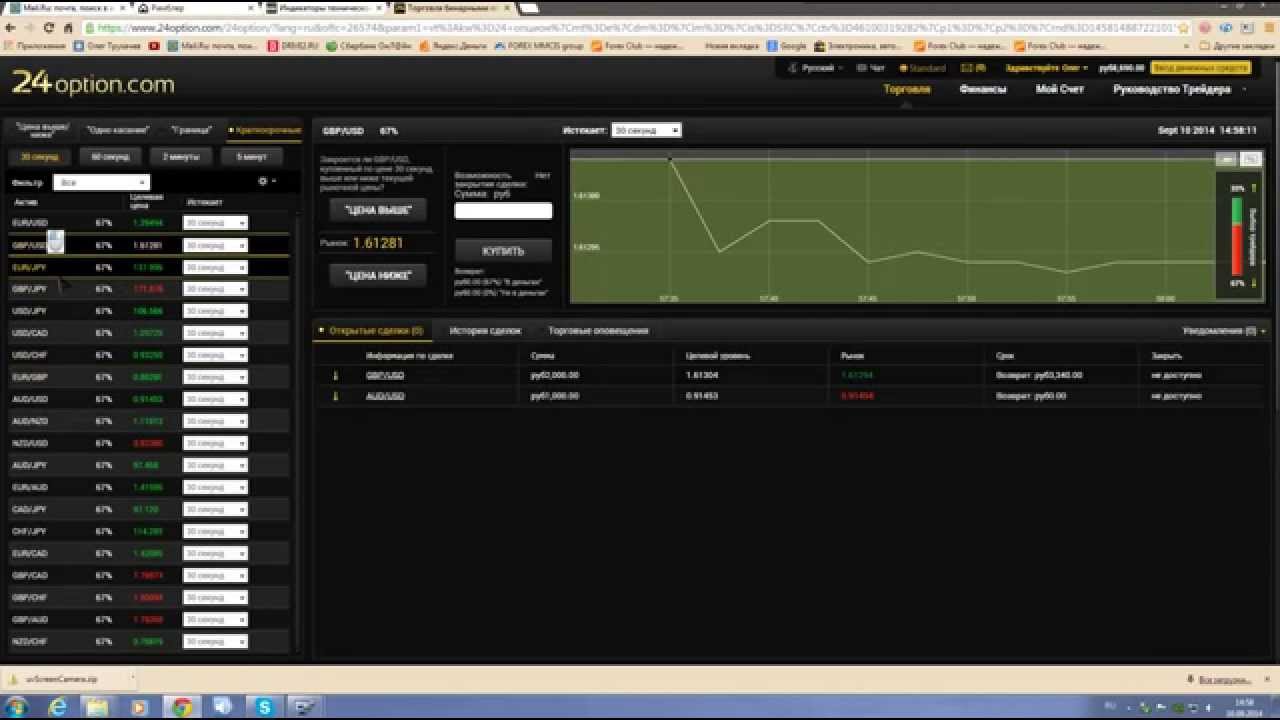Open 'Мой Счет' main menu item
The image size is (1280, 720).
1059,89
